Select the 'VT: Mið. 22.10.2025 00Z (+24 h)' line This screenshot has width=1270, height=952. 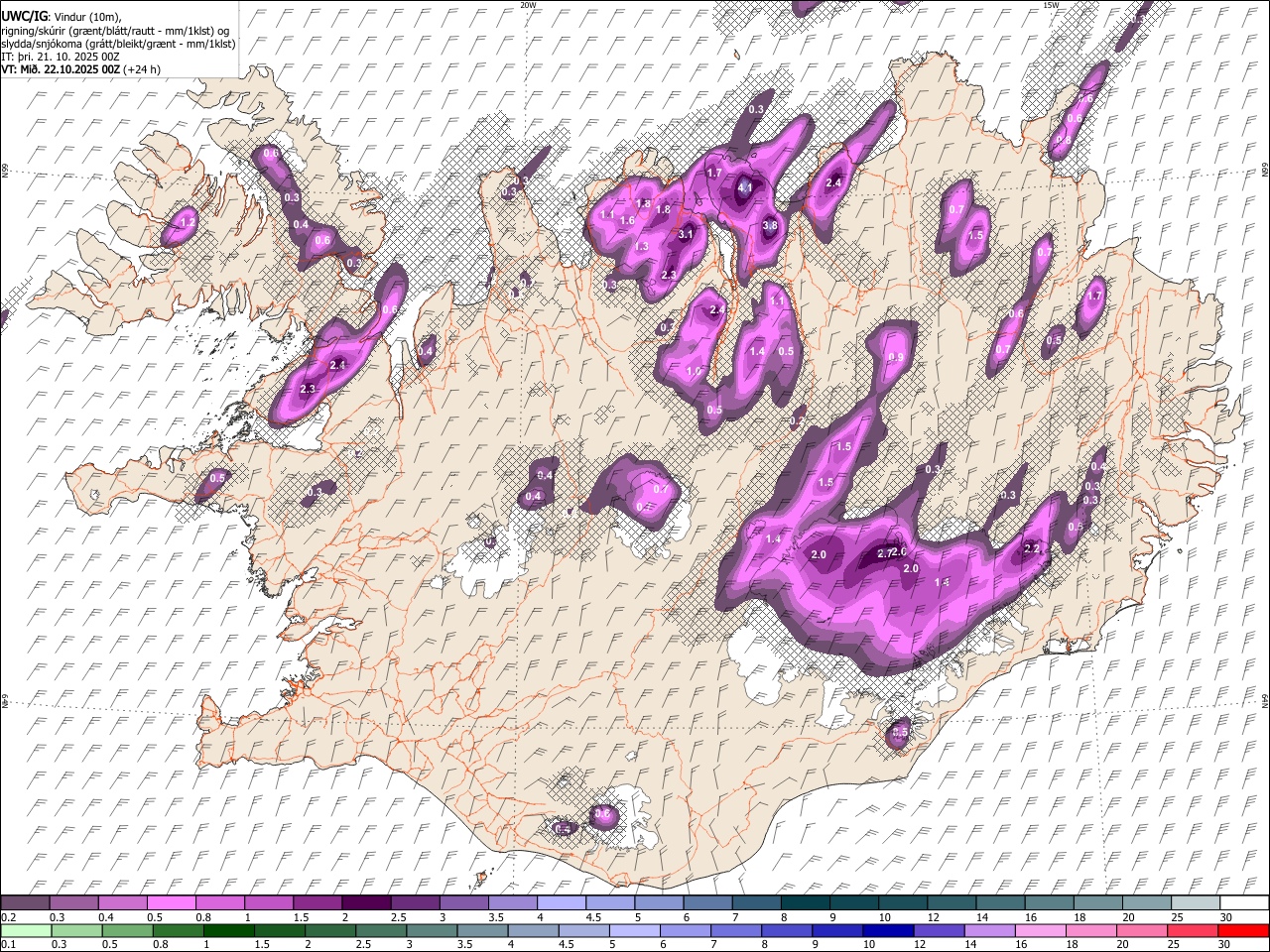(81, 69)
